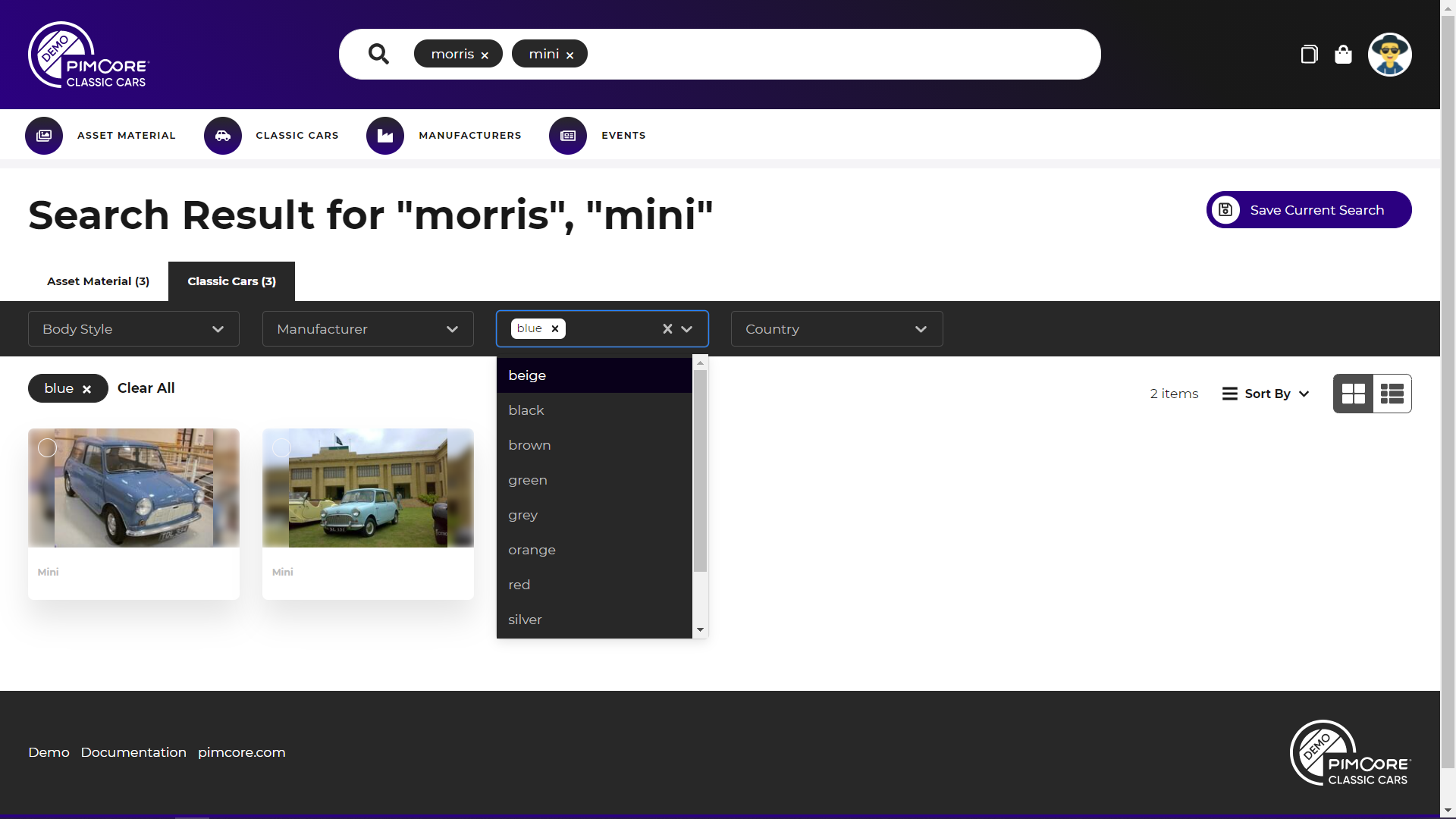Open the Asset Material navigation item
1456x819 pixels.
tap(126, 136)
